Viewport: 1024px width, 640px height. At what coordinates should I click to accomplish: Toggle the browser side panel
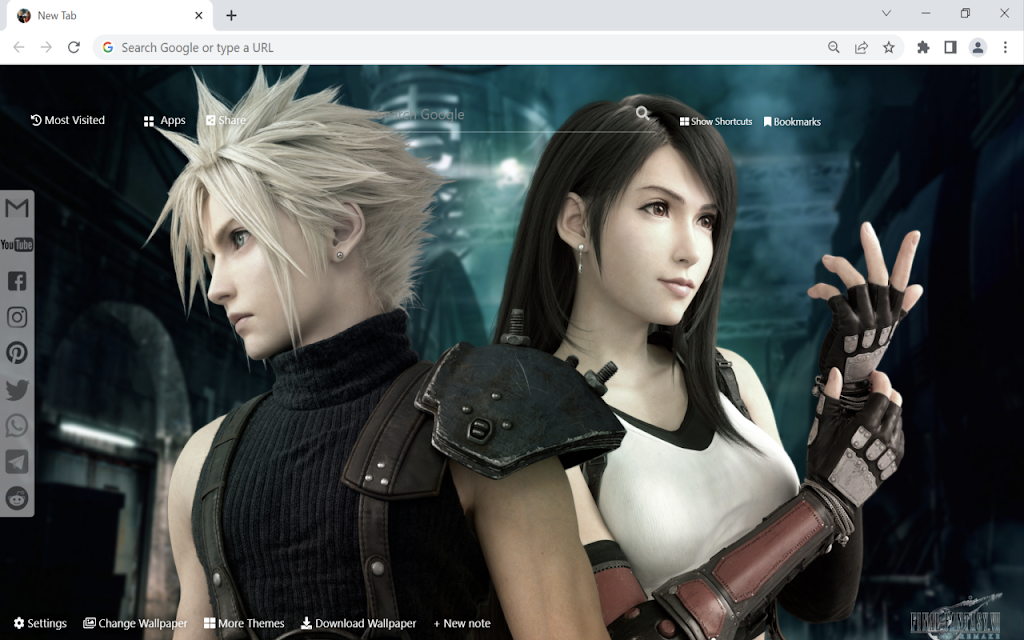click(x=950, y=47)
